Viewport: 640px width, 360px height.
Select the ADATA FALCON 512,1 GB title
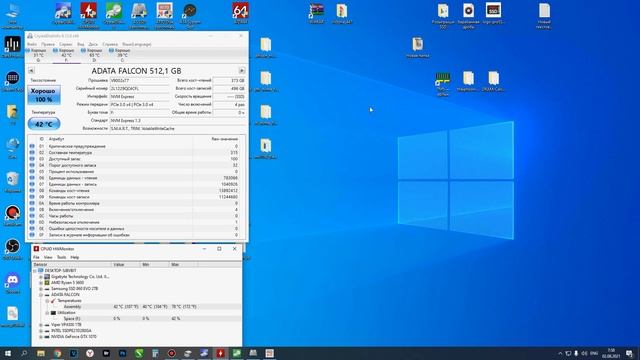[136, 71]
